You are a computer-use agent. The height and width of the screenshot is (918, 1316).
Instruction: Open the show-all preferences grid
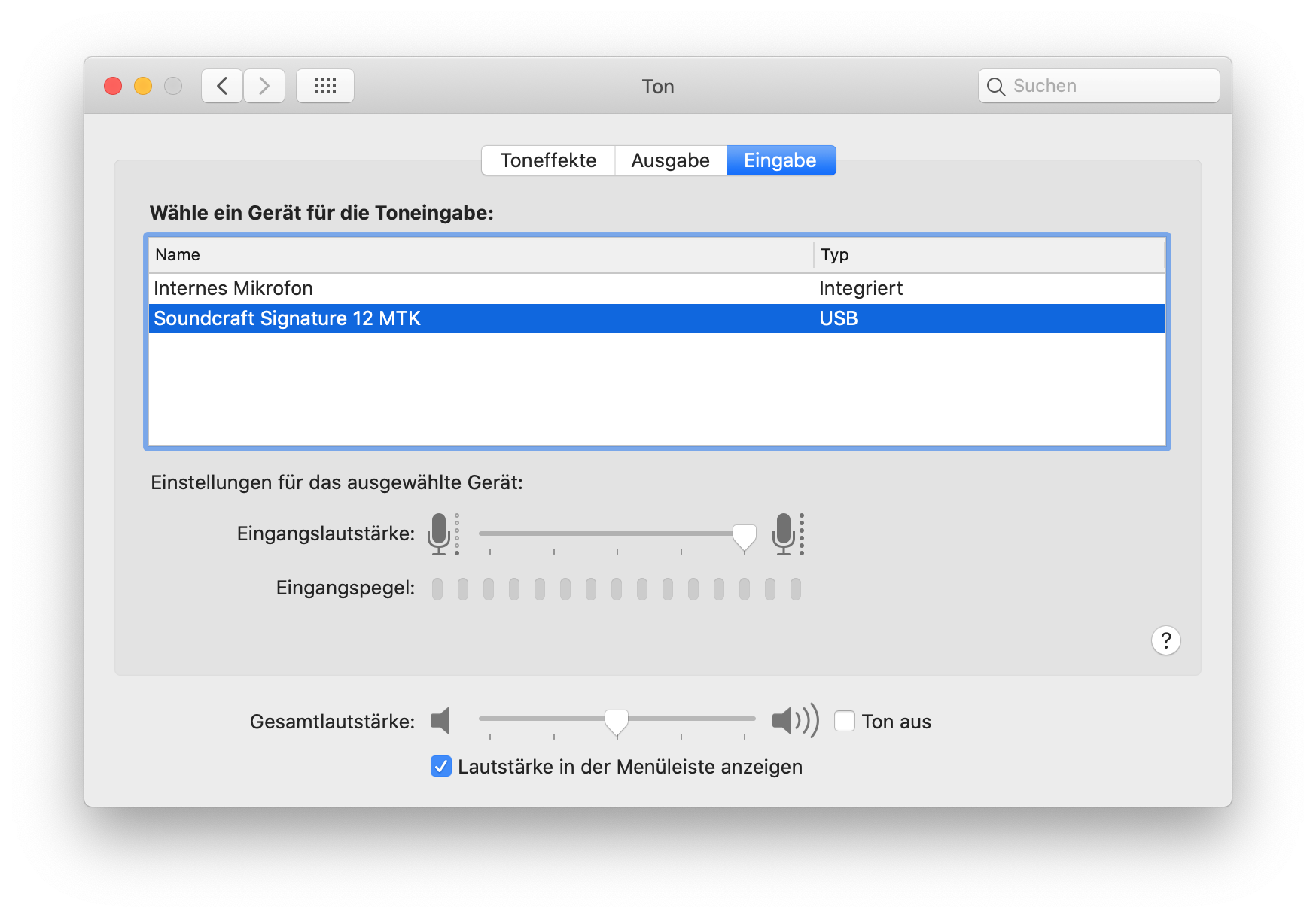(325, 86)
